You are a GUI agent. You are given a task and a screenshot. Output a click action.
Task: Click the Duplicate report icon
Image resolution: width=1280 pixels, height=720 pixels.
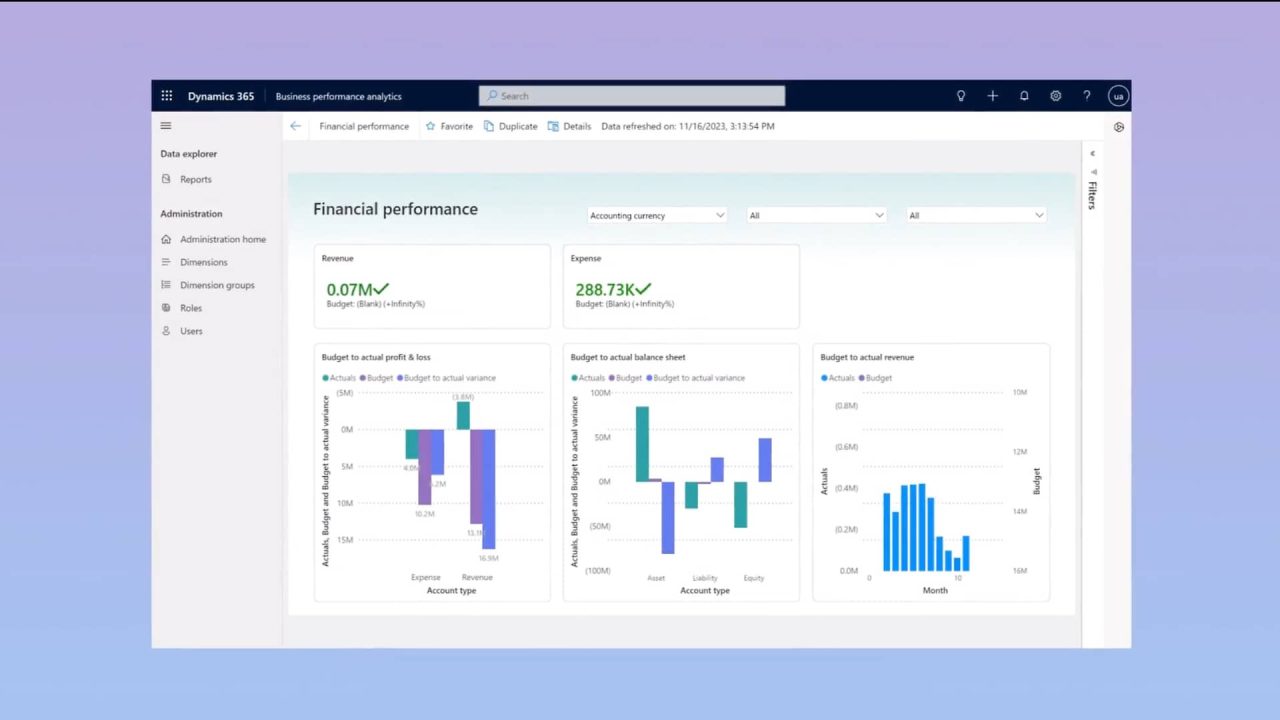click(x=510, y=126)
